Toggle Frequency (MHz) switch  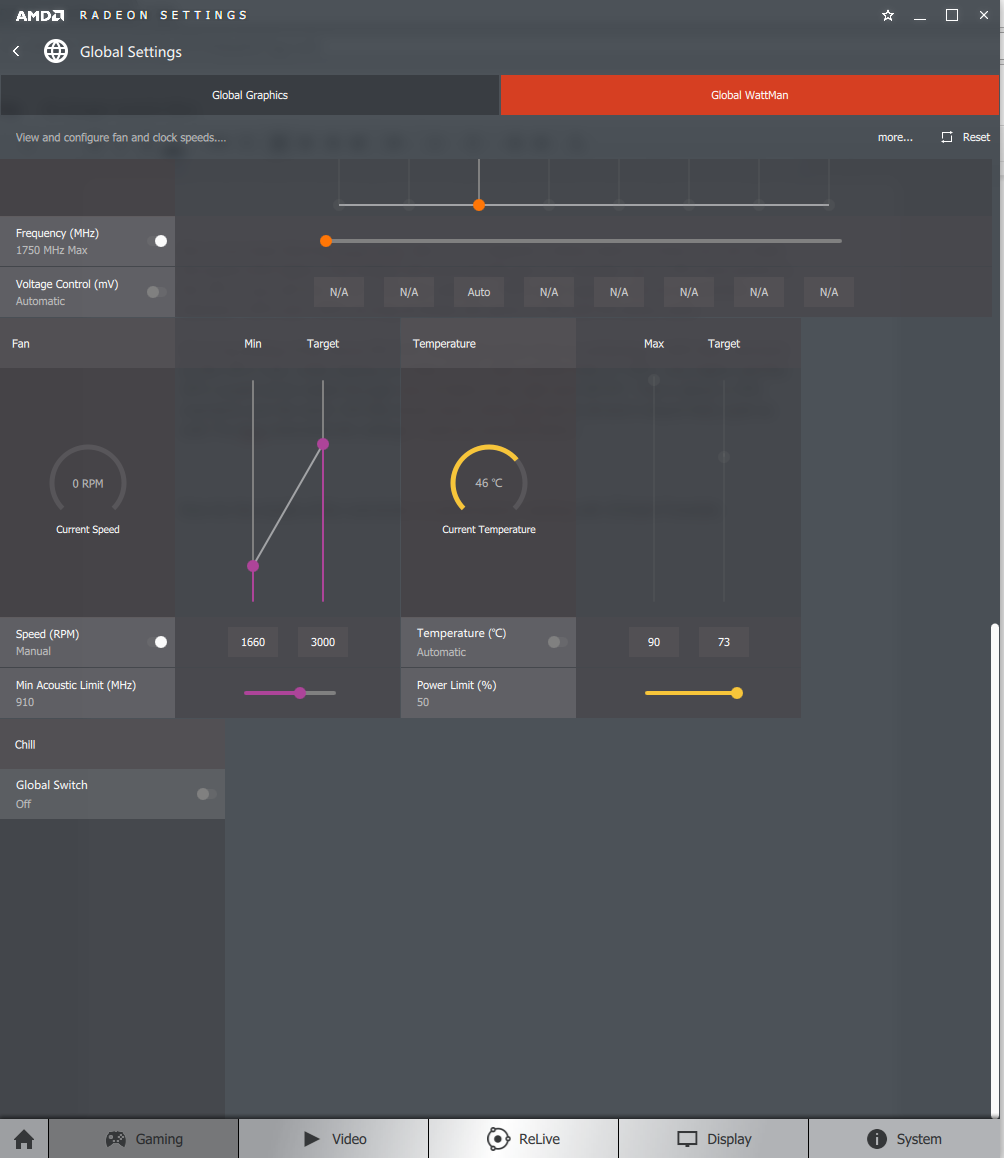click(157, 241)
